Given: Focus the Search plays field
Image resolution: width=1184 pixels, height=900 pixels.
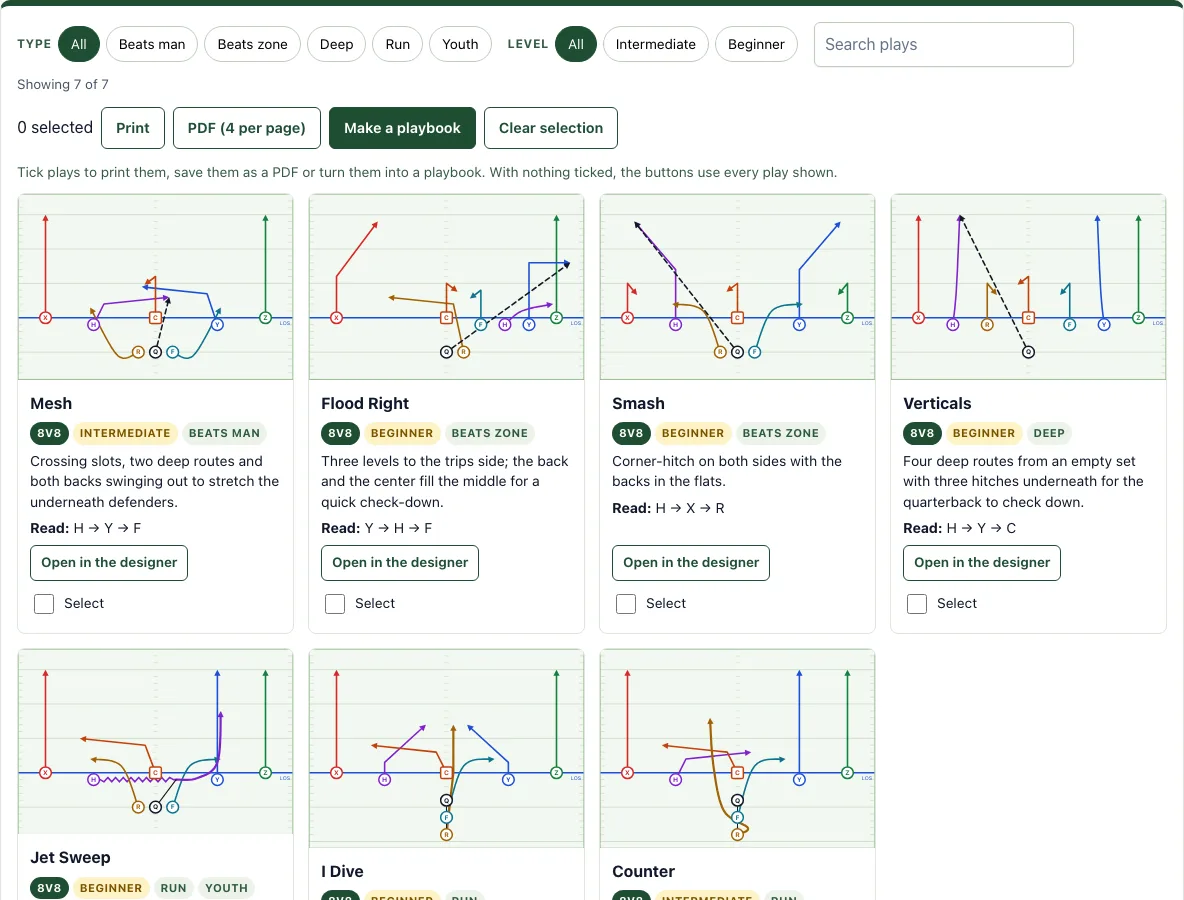Looking at the screenshot, I should 943,45.
